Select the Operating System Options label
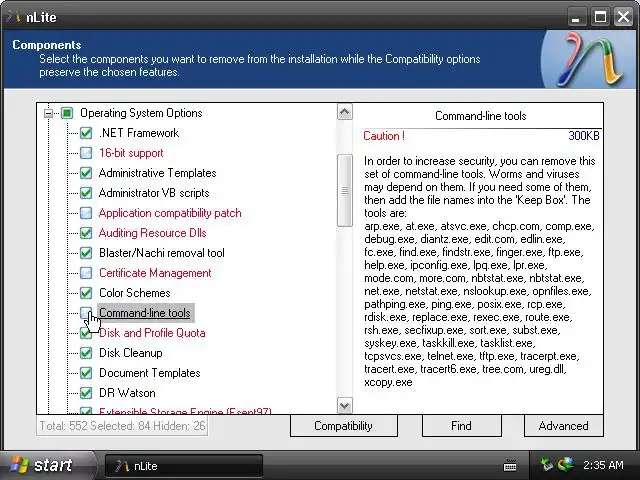Viewport: 640px width, 480px height. [x=141, y=113]
